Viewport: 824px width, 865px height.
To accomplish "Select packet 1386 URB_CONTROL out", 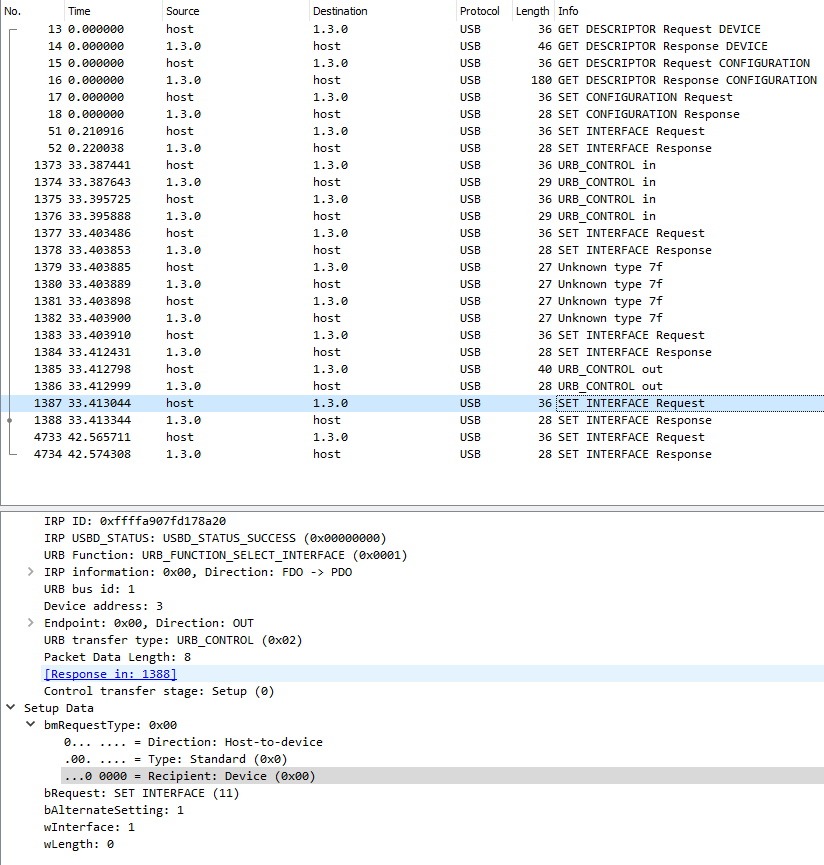I will point(412,386).
